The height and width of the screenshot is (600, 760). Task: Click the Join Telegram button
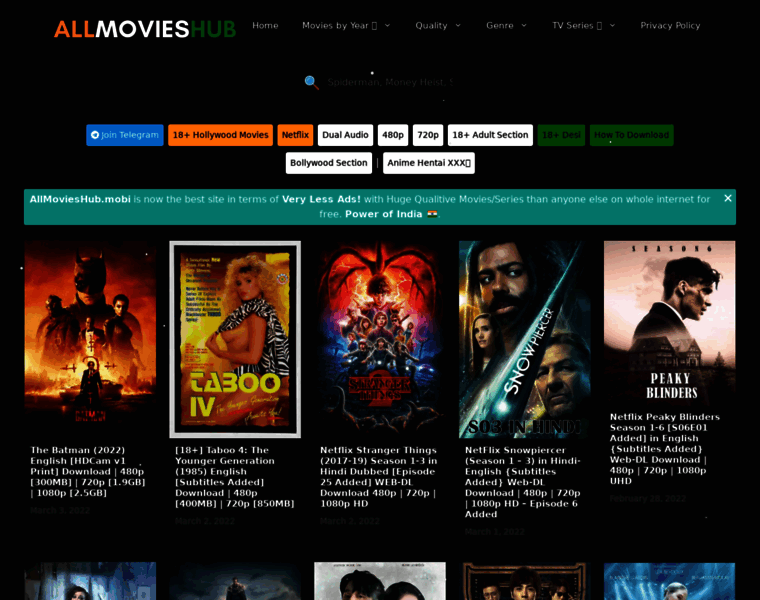pos(125,135)
